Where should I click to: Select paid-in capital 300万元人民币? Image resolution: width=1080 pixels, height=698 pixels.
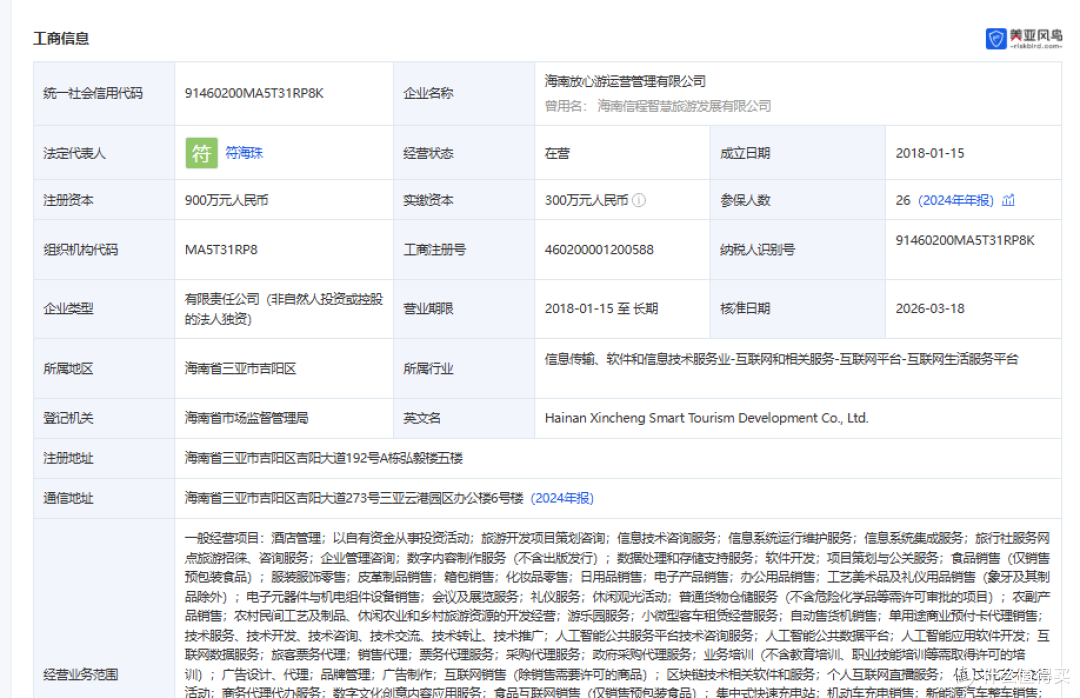pos(587,201)
